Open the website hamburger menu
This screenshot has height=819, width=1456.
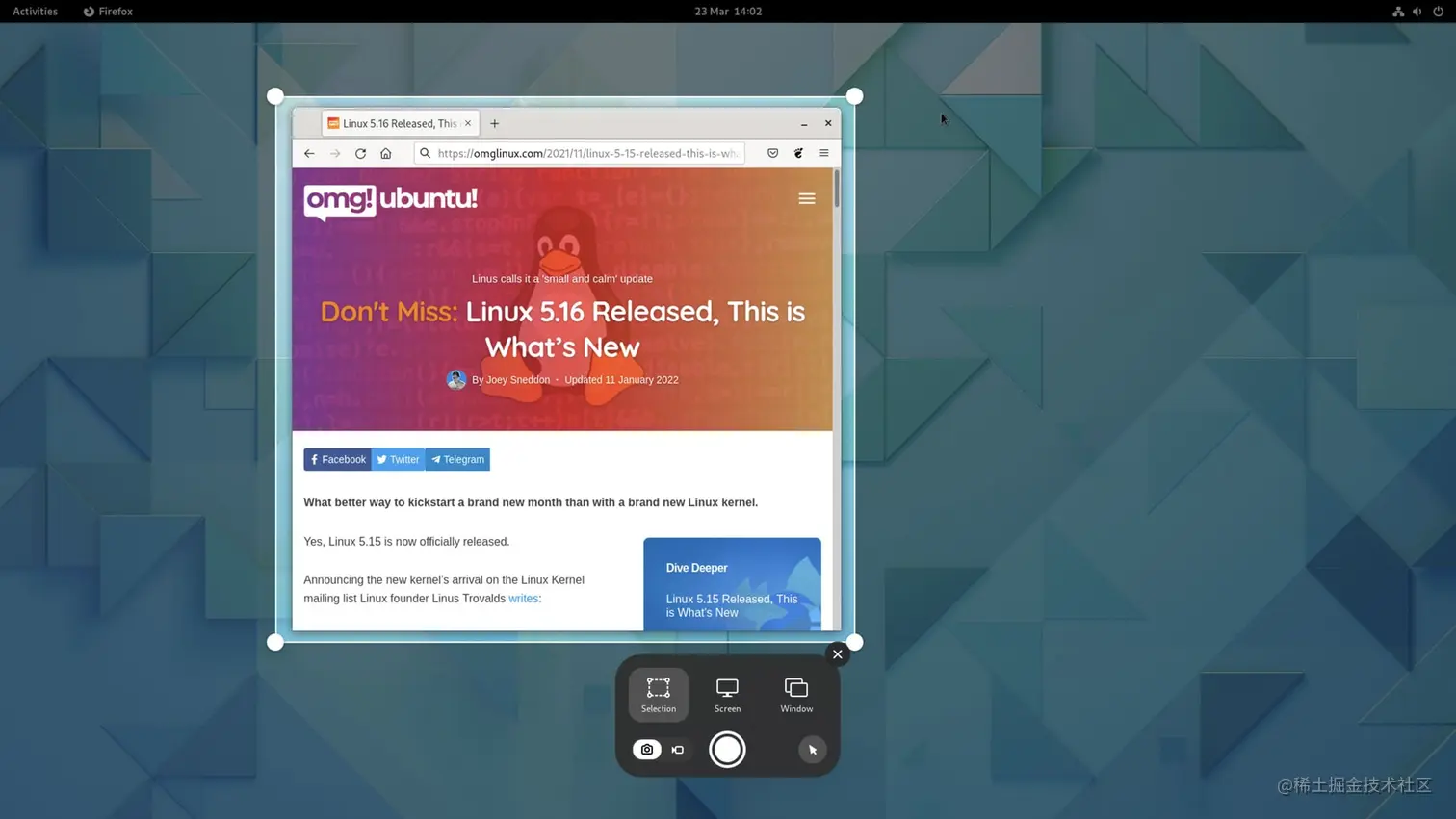pyautogui.click(x=807, y=198)
